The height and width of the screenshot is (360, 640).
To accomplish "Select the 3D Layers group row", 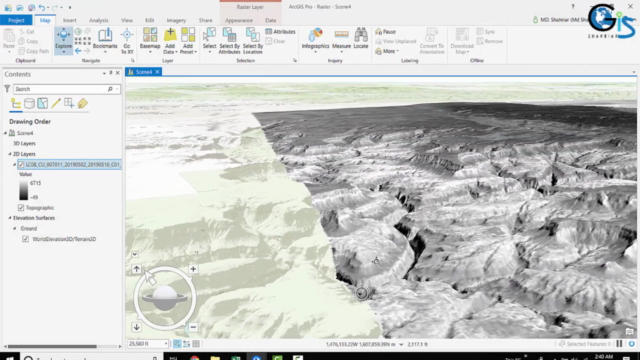I will pyautogui.click(x=24, y=144).
